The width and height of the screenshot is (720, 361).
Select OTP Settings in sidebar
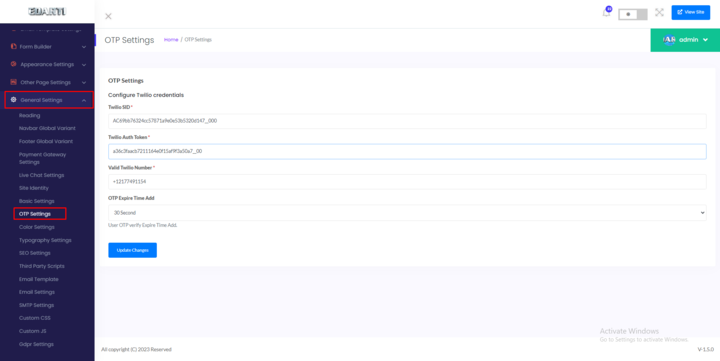[x=35, y=214]
